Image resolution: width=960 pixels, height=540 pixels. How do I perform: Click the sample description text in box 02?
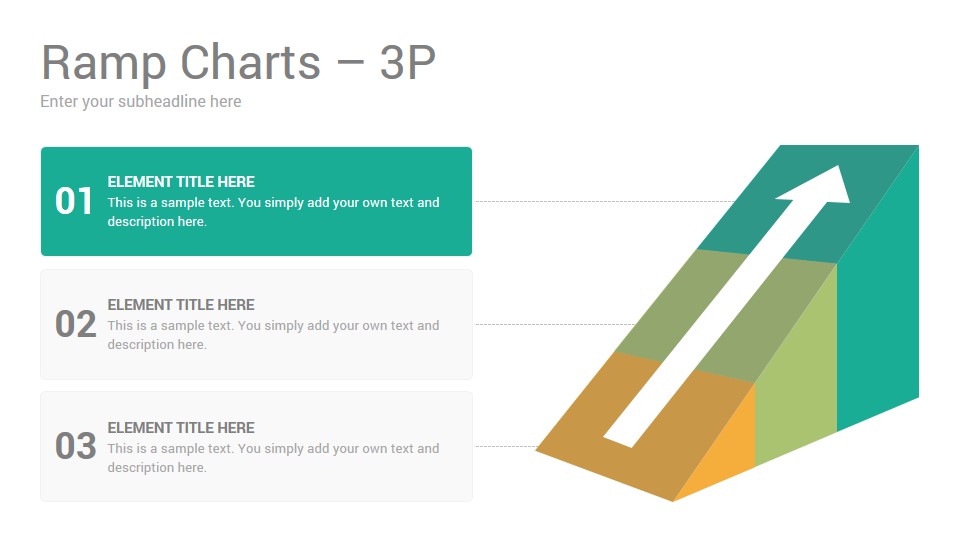point(273,335)
